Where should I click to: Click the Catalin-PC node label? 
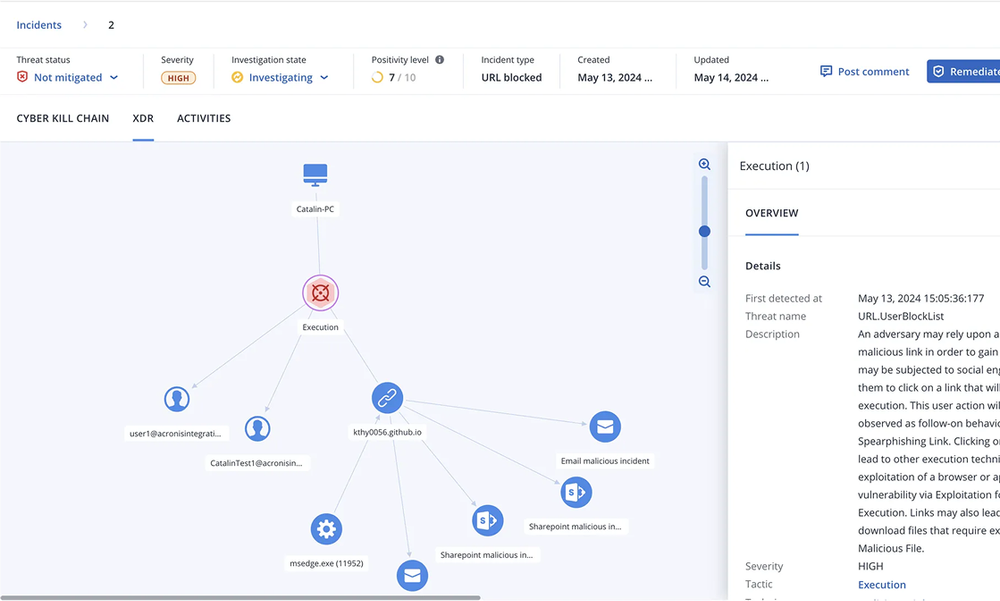click(x=315, y=209)
